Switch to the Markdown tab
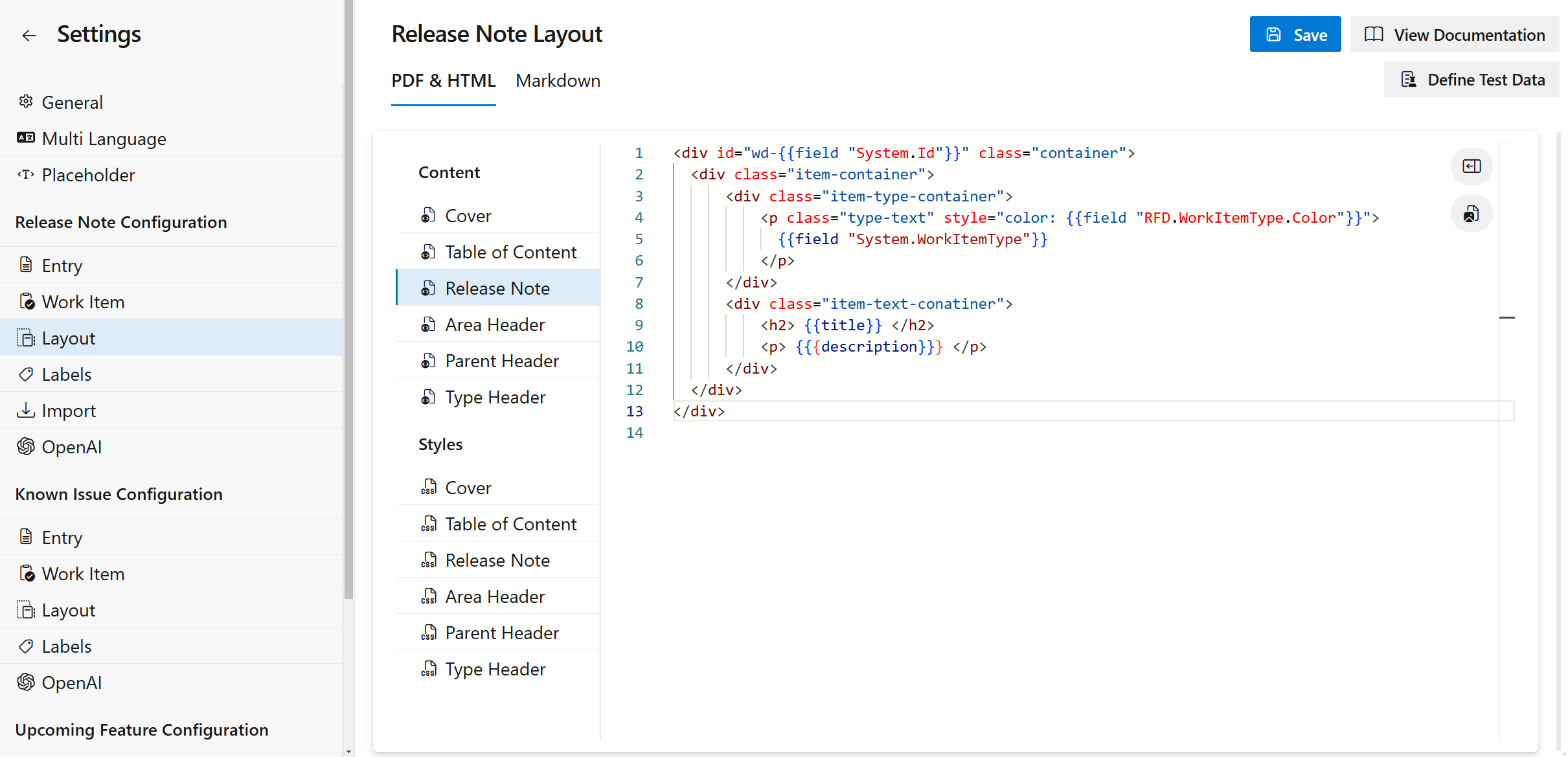This screenshot has width=1568, height=757. click(x=558, y=80)
